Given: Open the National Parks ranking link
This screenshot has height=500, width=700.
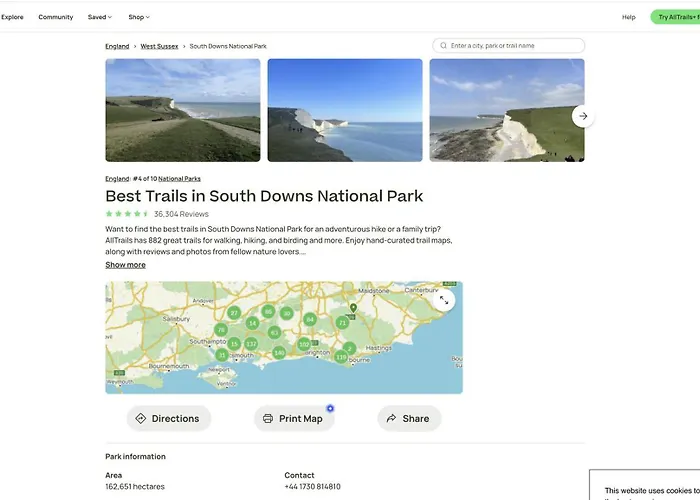Looking at the screenshot, I should tap(179, 179).
